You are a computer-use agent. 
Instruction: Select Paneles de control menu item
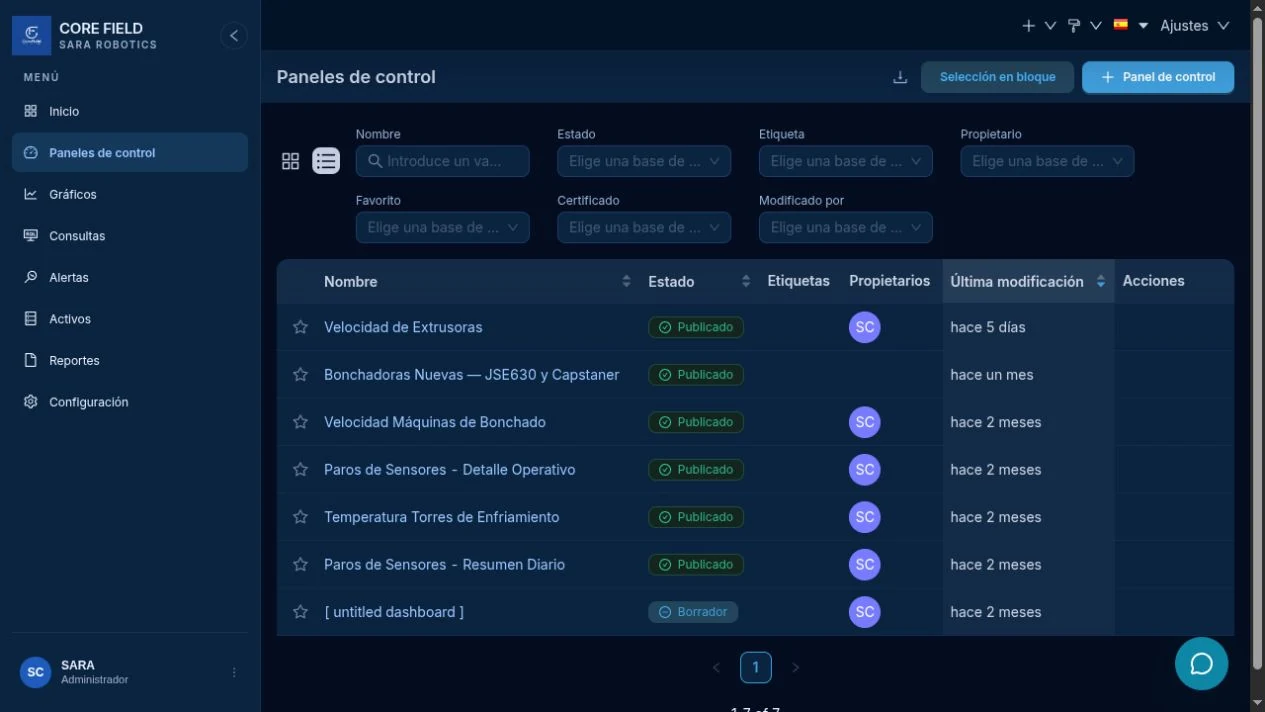coord(130,153)
